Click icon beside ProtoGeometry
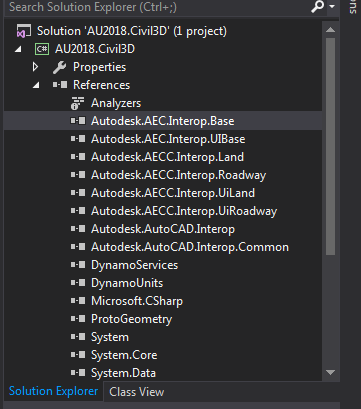Image resolution: width=361 pixels, height=409 pixels. (x=78, y=319)
